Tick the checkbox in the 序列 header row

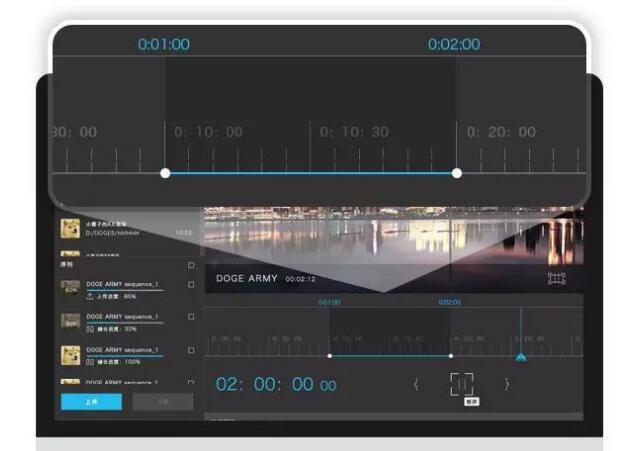point(191,266)
